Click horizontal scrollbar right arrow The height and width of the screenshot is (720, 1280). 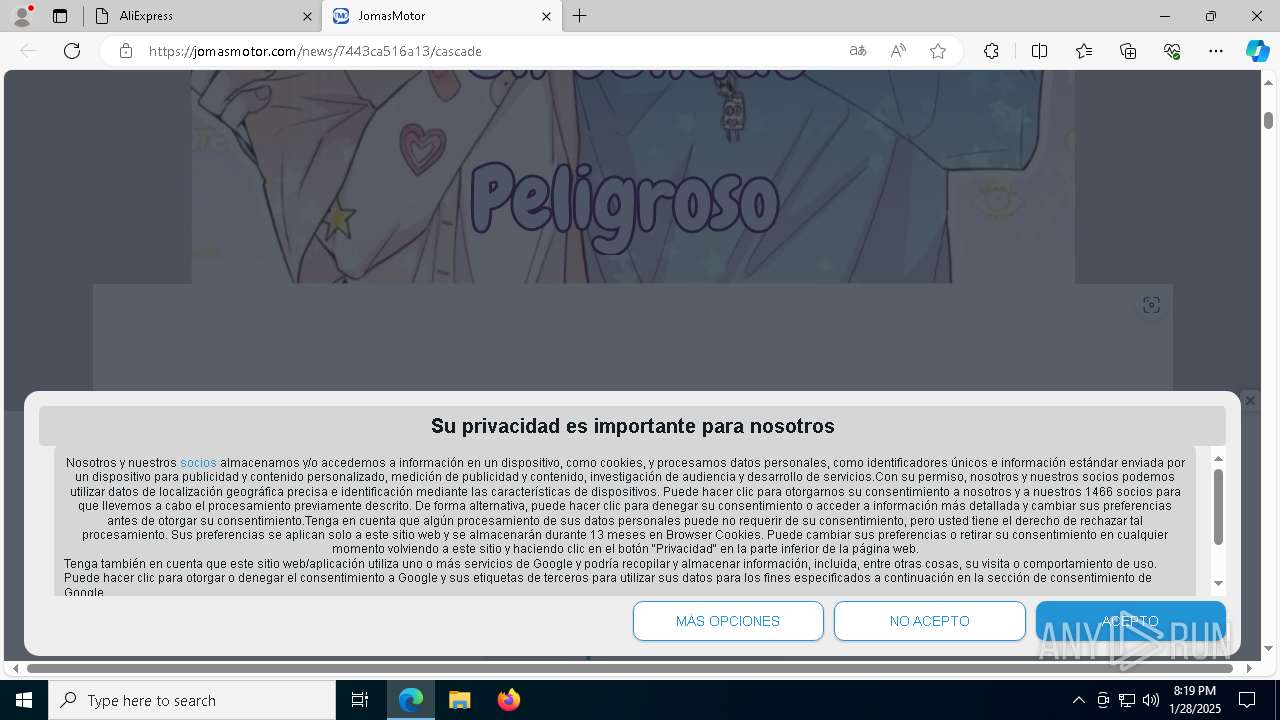coord(1249,668)
